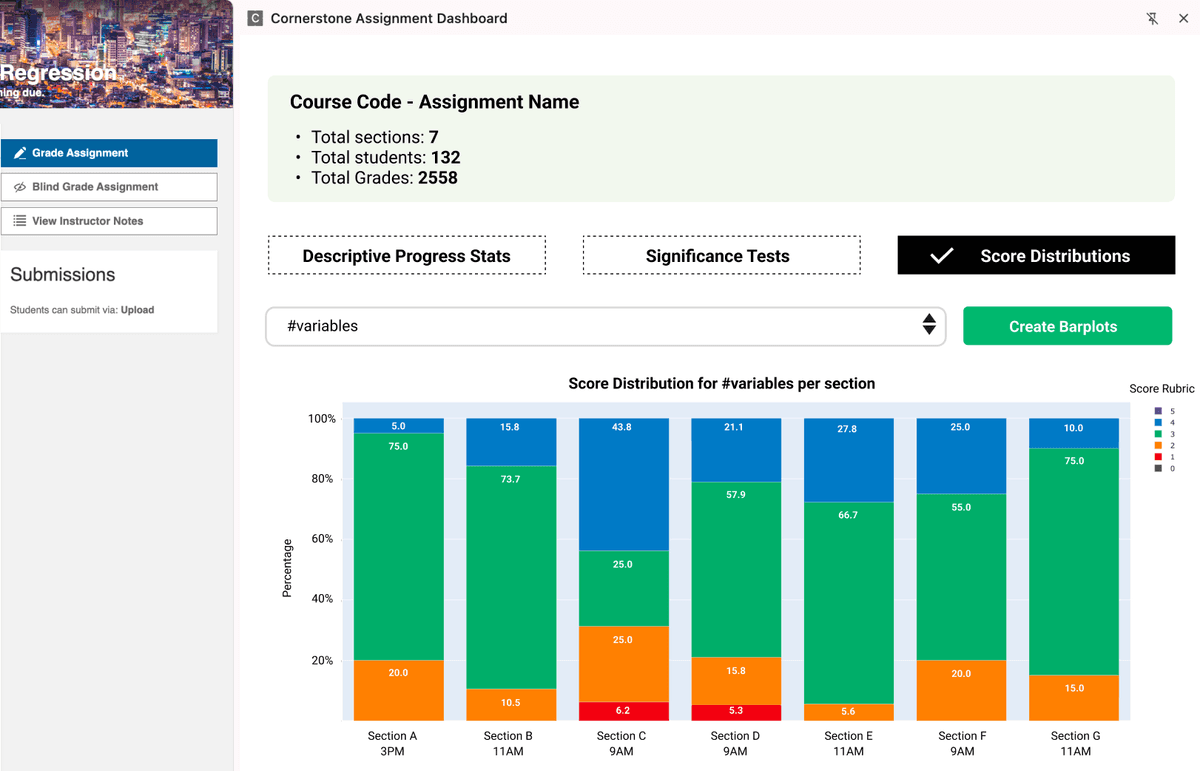The image size is (1200, 771).
Task: Select the blue score 4 legend swatch
Action: click(1158, 423)
